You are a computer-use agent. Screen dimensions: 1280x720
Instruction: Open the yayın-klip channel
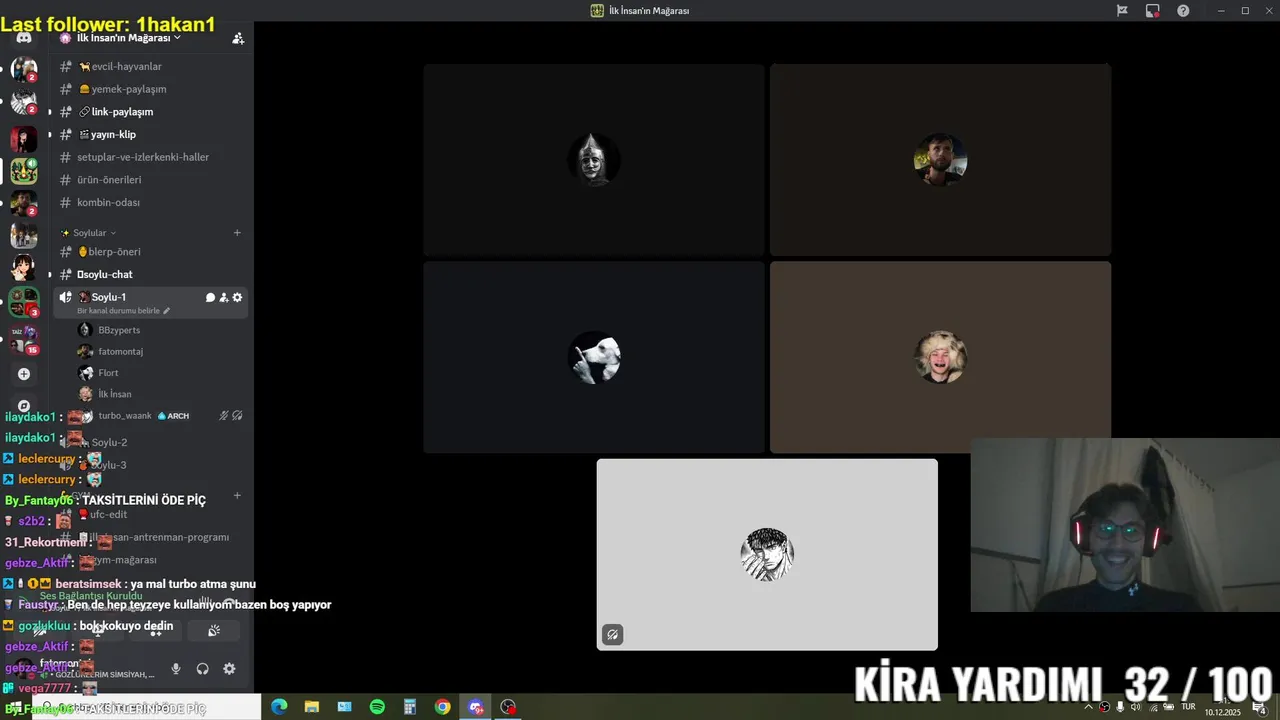point(150,134)
